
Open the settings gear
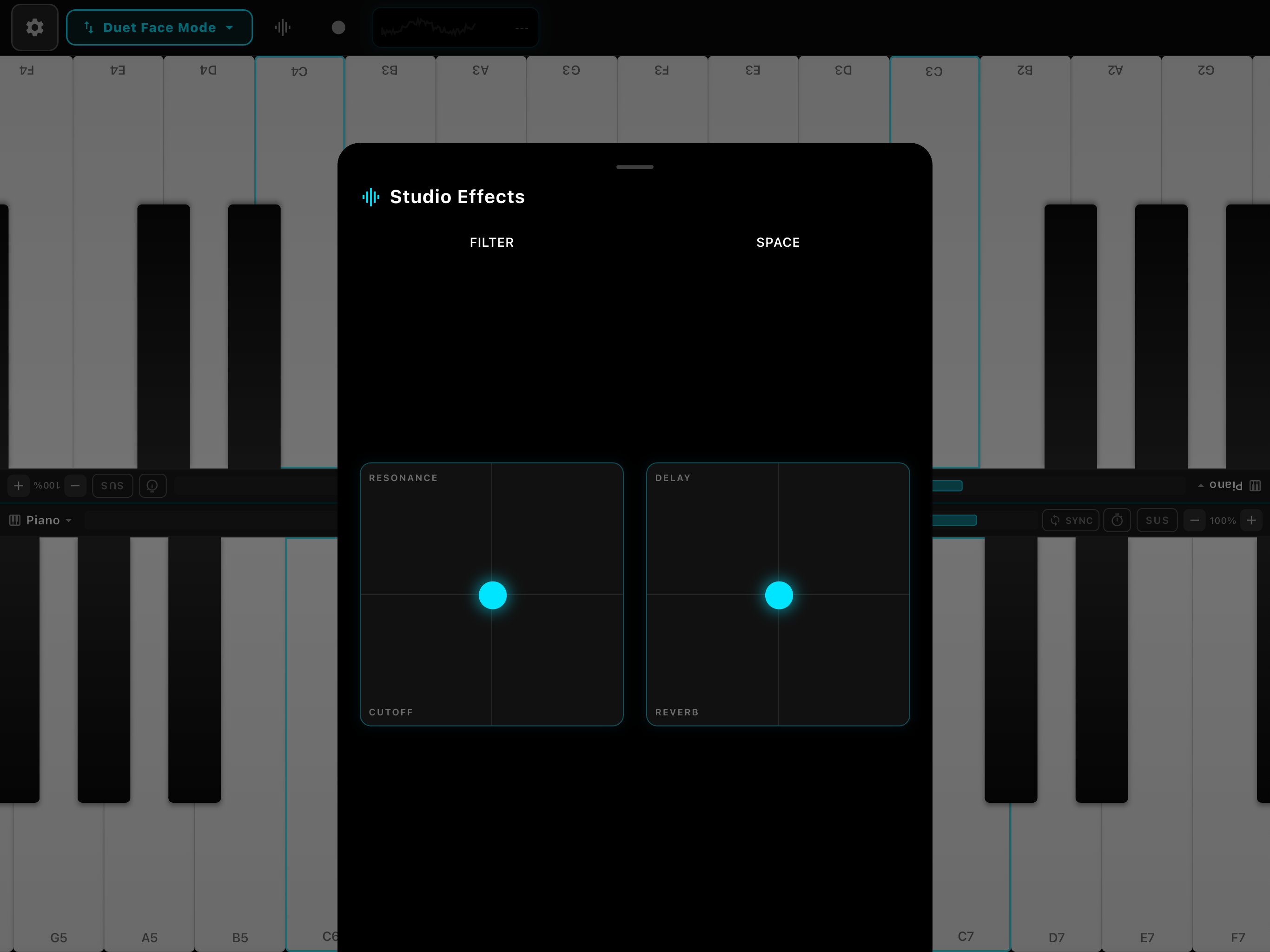point(34,27)
